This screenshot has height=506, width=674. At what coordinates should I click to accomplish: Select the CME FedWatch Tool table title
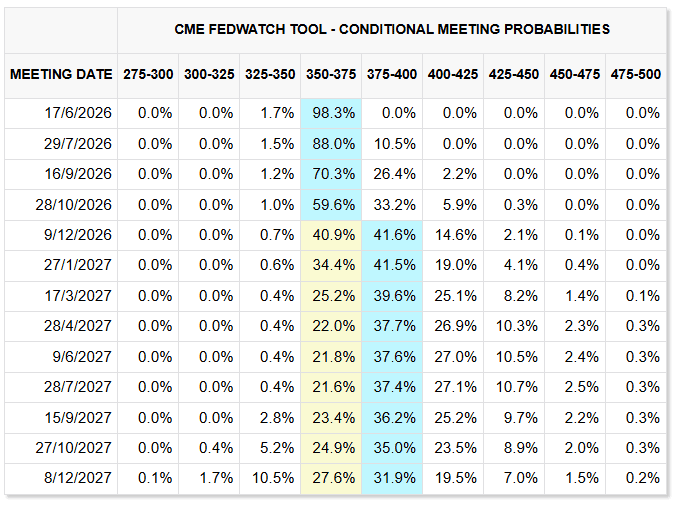coord(392,29)
